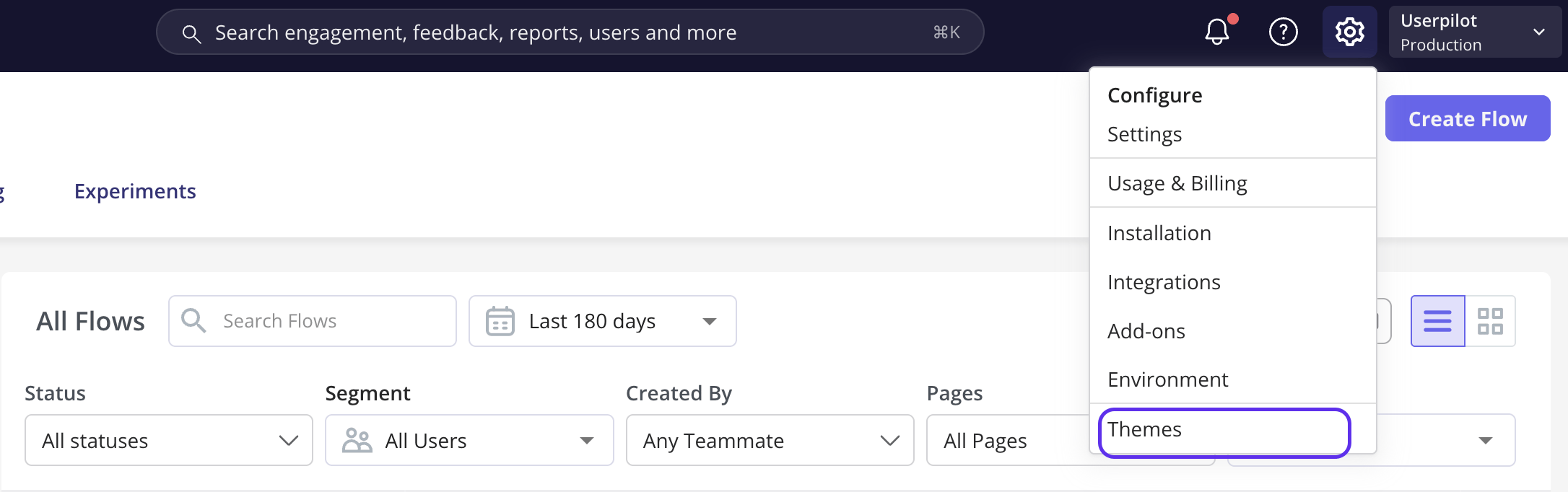Click the Configure menu heading
Image resolution: width=1568 pixels, height=492 pixels.
(1155, 95)
